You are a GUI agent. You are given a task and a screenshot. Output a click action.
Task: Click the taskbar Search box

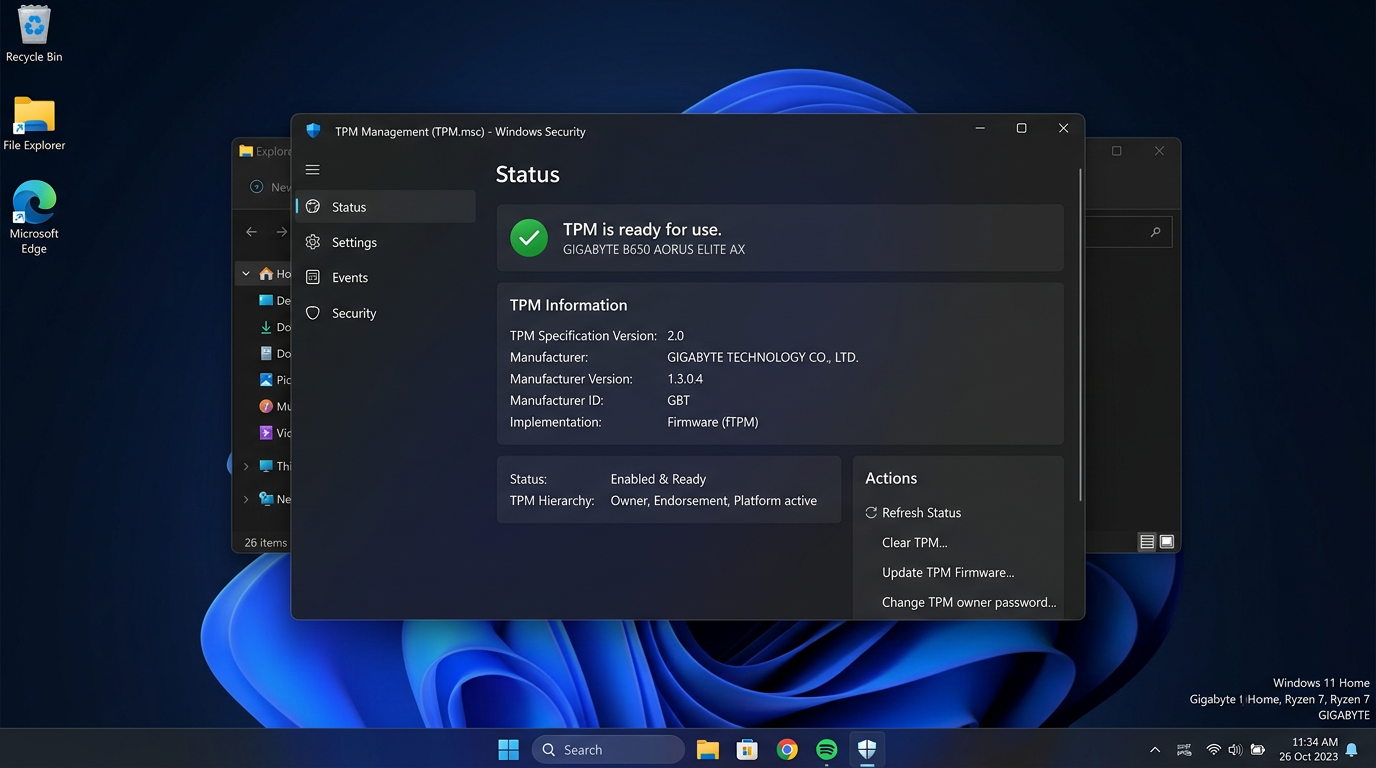click(x=608, y=749)
